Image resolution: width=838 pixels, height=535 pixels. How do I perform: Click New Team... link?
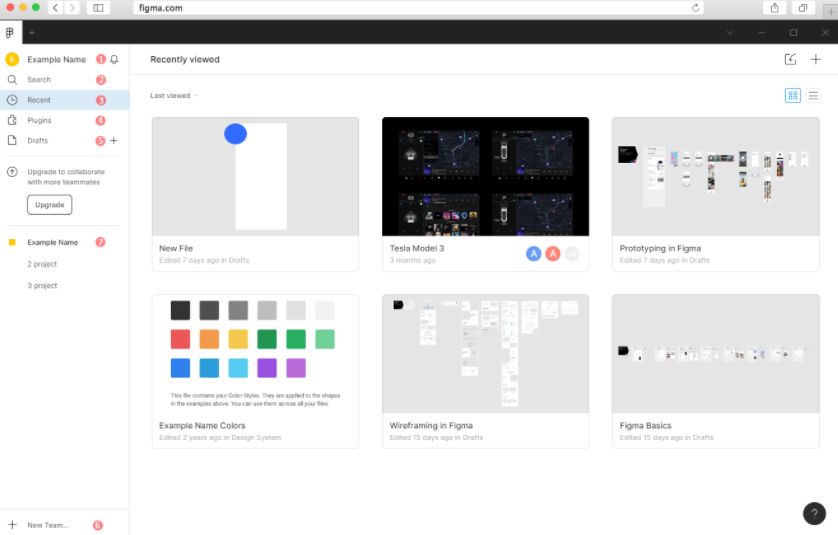pyautogui.click(x=48, y=525)
